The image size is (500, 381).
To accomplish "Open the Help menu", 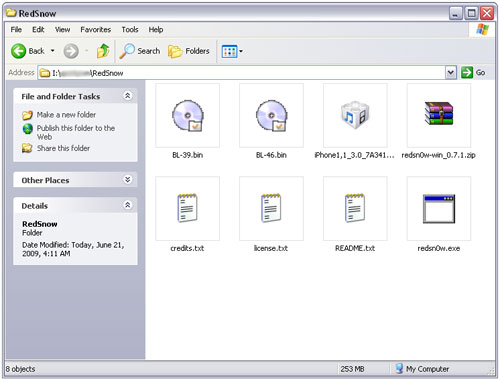I will coord(156,30).
